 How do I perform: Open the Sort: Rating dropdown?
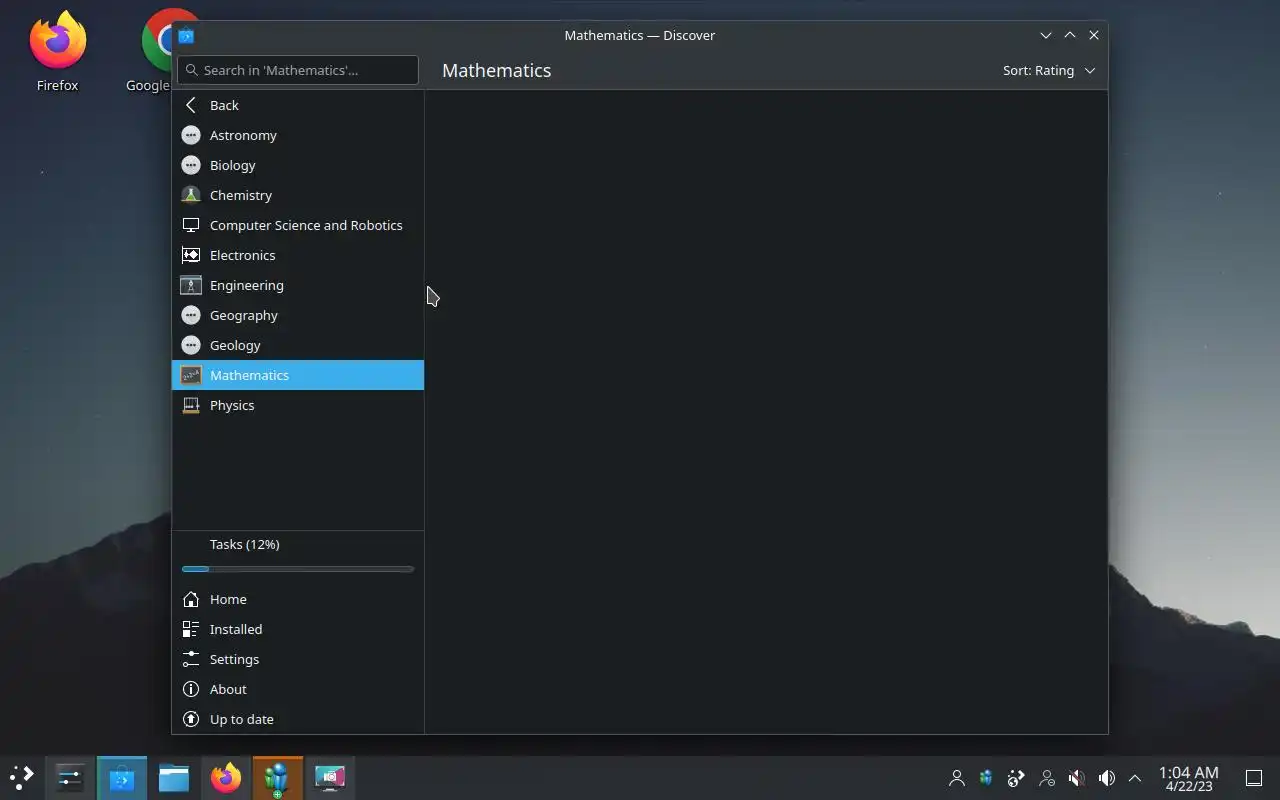pyautogui.click(x=1049, y=70)
